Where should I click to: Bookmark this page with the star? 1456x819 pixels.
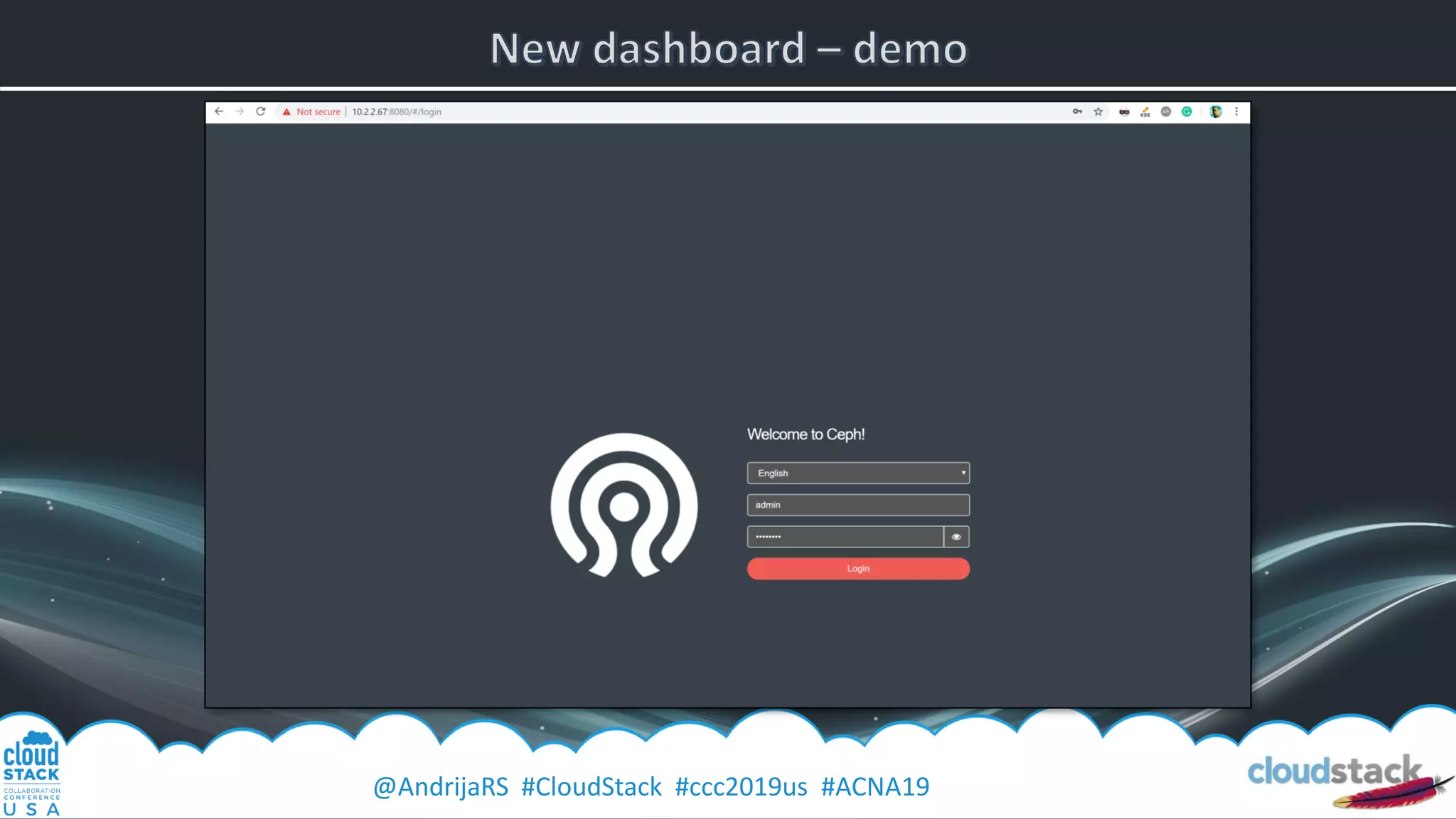tap(1098, 112)
